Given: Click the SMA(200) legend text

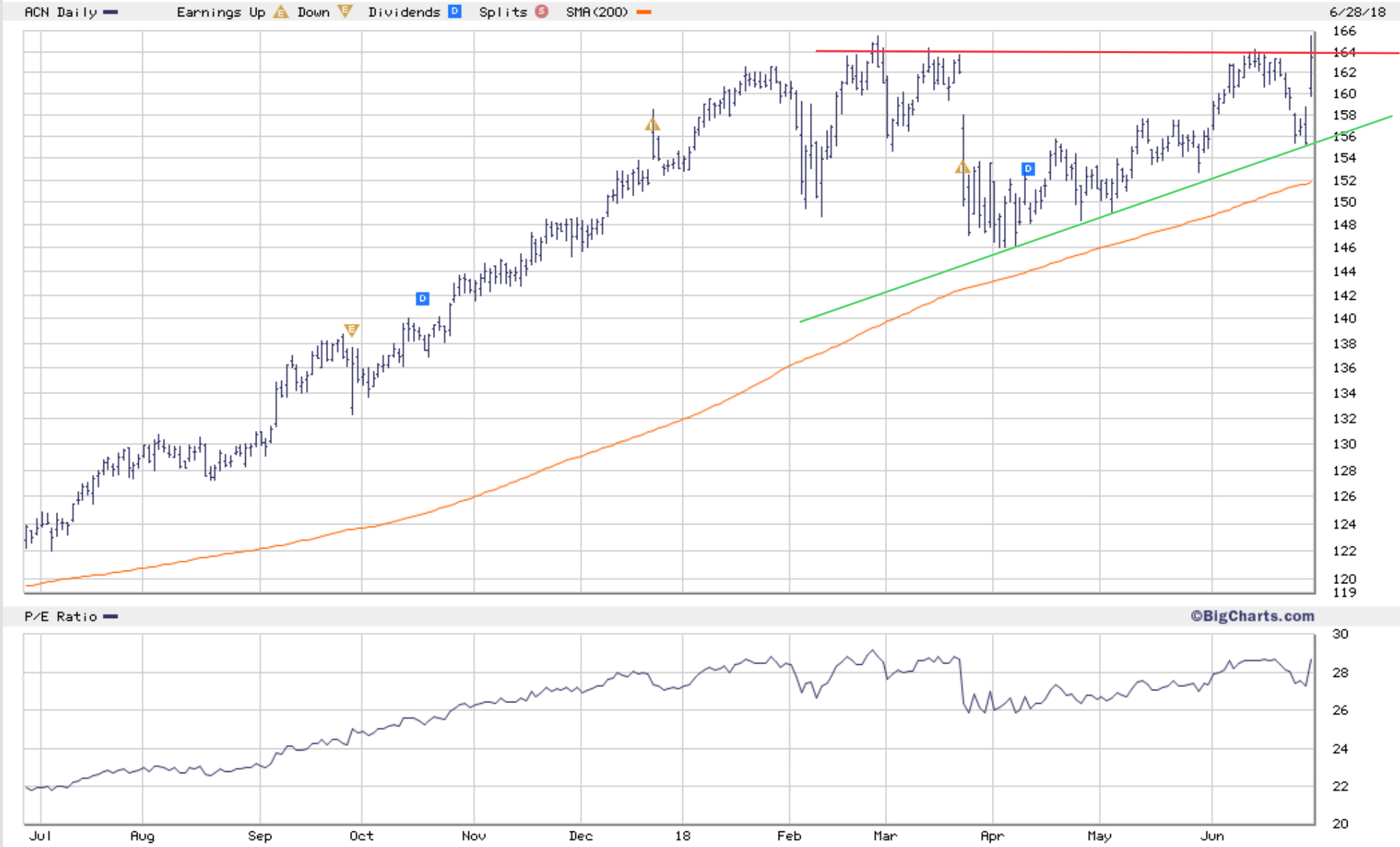Looking at the screenshot, I should pyautogui.click(x=597, y=12).
